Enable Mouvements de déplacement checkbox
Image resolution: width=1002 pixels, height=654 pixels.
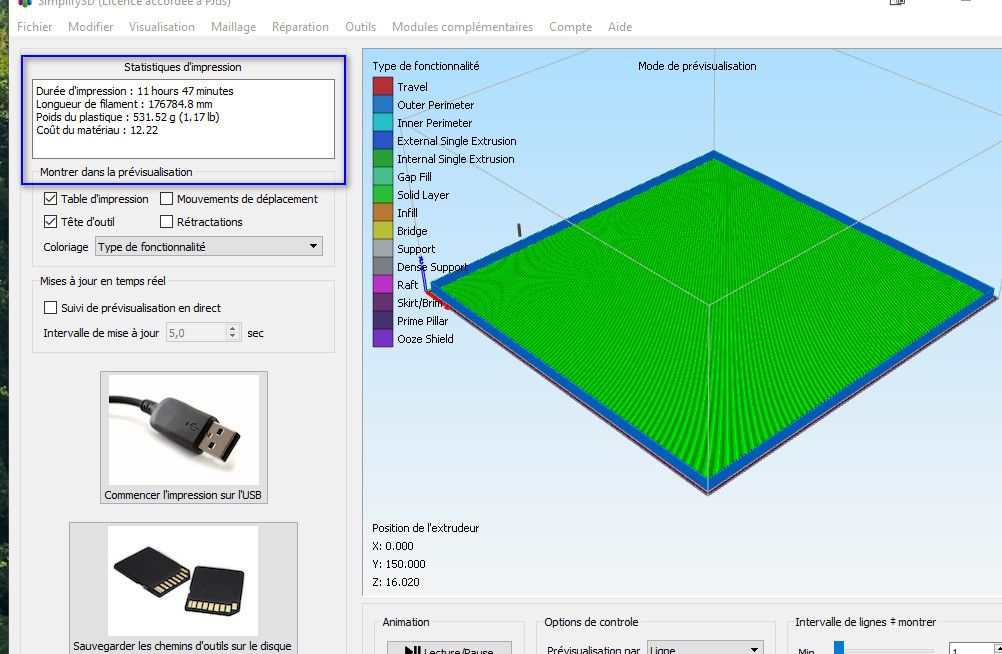166,199
